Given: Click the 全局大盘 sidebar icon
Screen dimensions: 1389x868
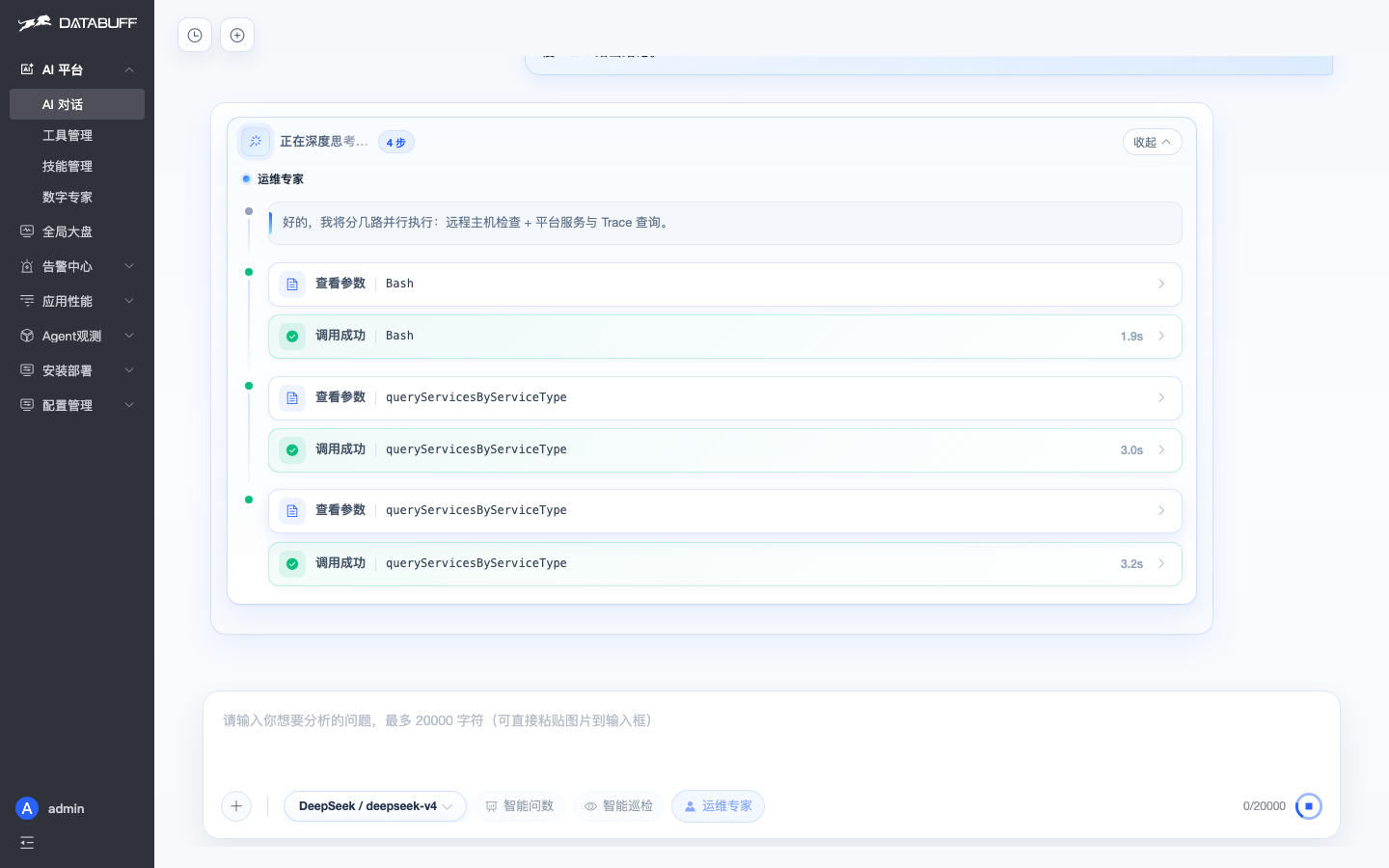Looking at the screenshot, I should click(x=27, y=231).
